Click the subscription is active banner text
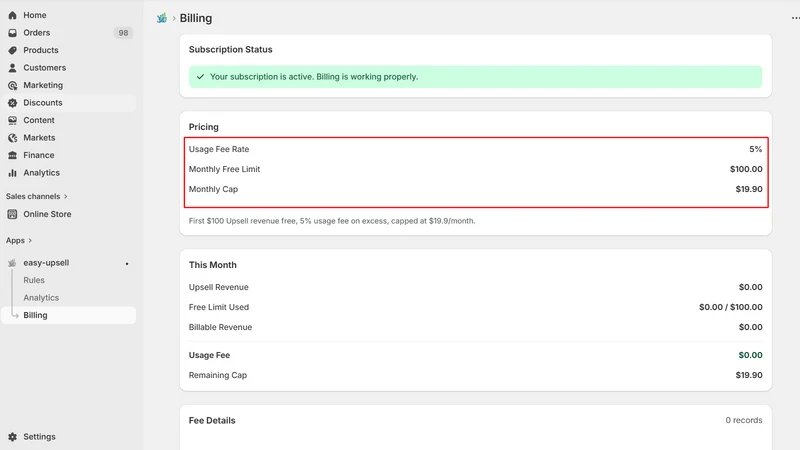The height and width of the screenshot is (450, 800). coord(314,77)
